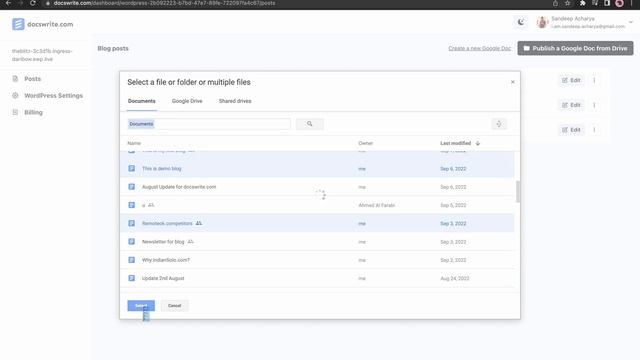Screen dimensions: 640x360
Task: Click doc icon of 'Update 2nd August'
Action: tap(131, 278)
